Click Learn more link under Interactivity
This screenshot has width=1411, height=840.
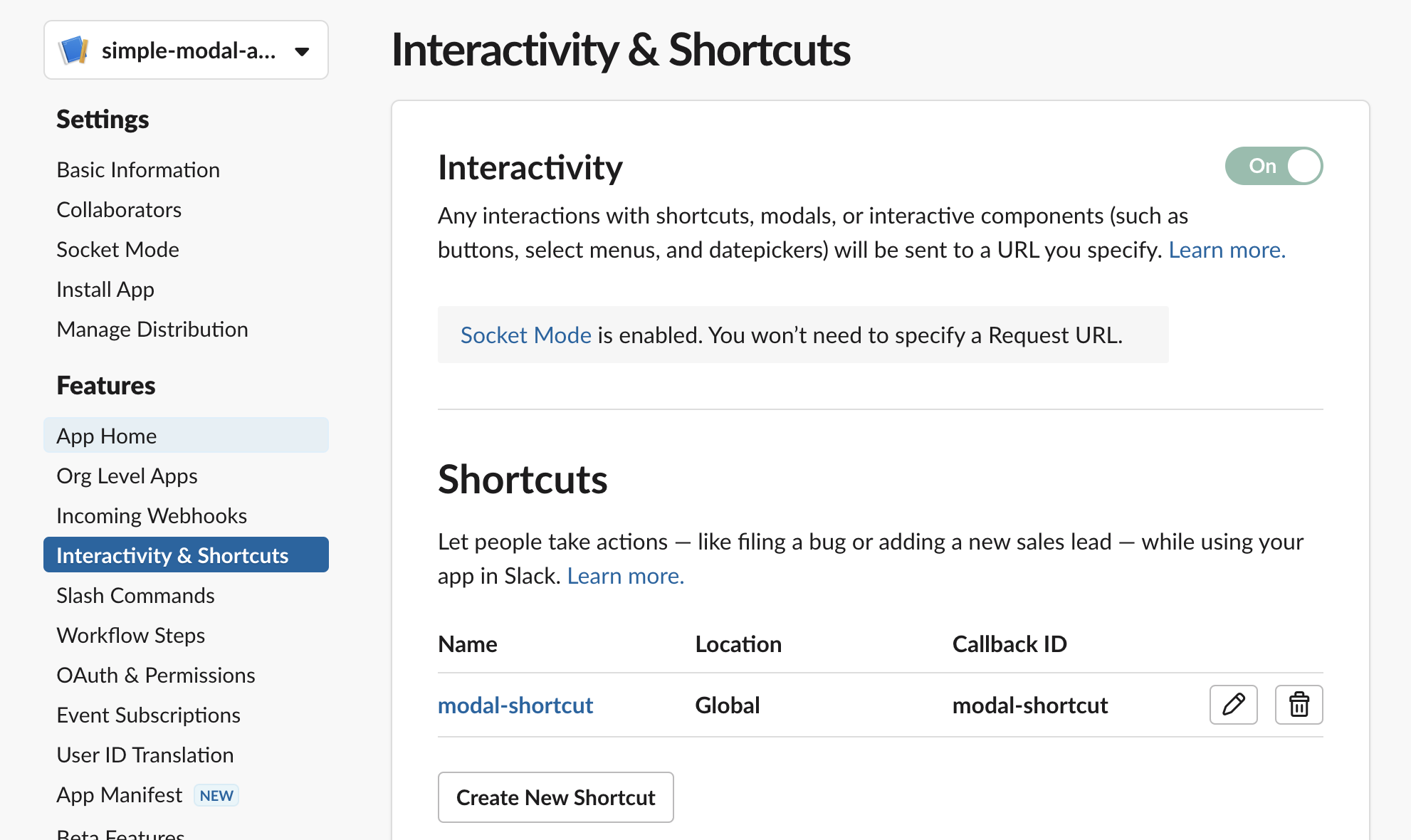1227,250
